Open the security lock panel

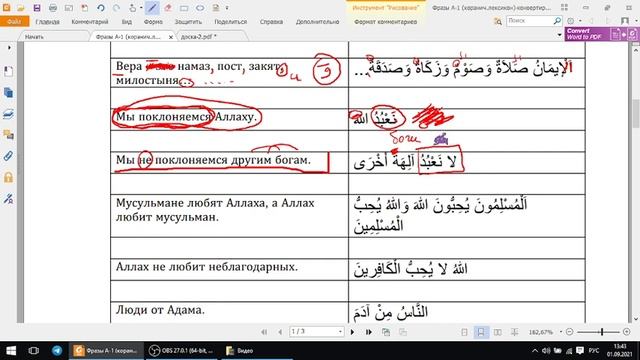pyautogui.click(x=8, y=177)
